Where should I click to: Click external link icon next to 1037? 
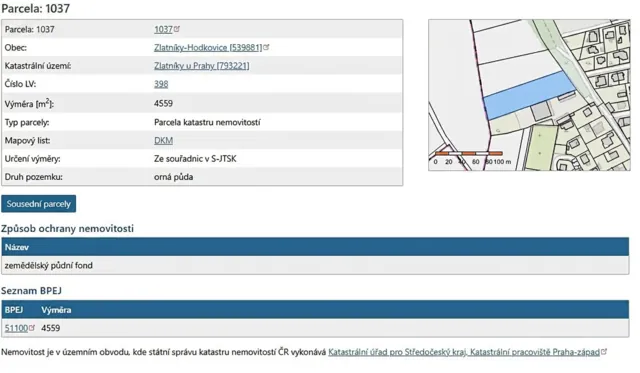pyautogui.click(x=177, y=29)
